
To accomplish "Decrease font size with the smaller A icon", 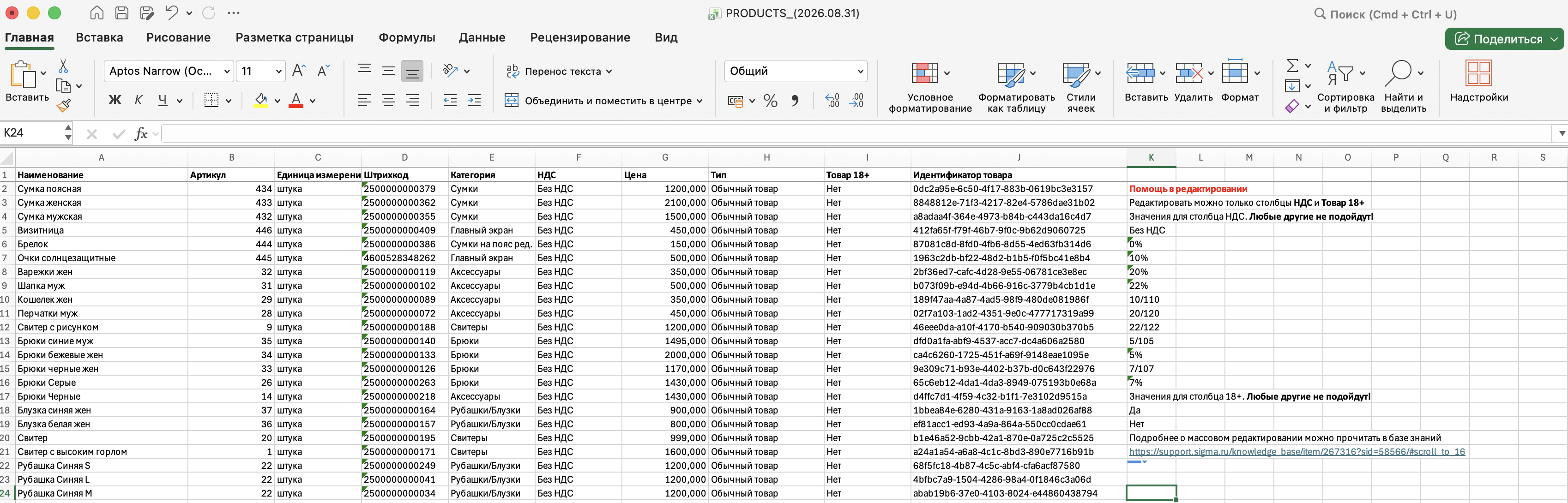I will pyautogui.click(x=323, y=71).
